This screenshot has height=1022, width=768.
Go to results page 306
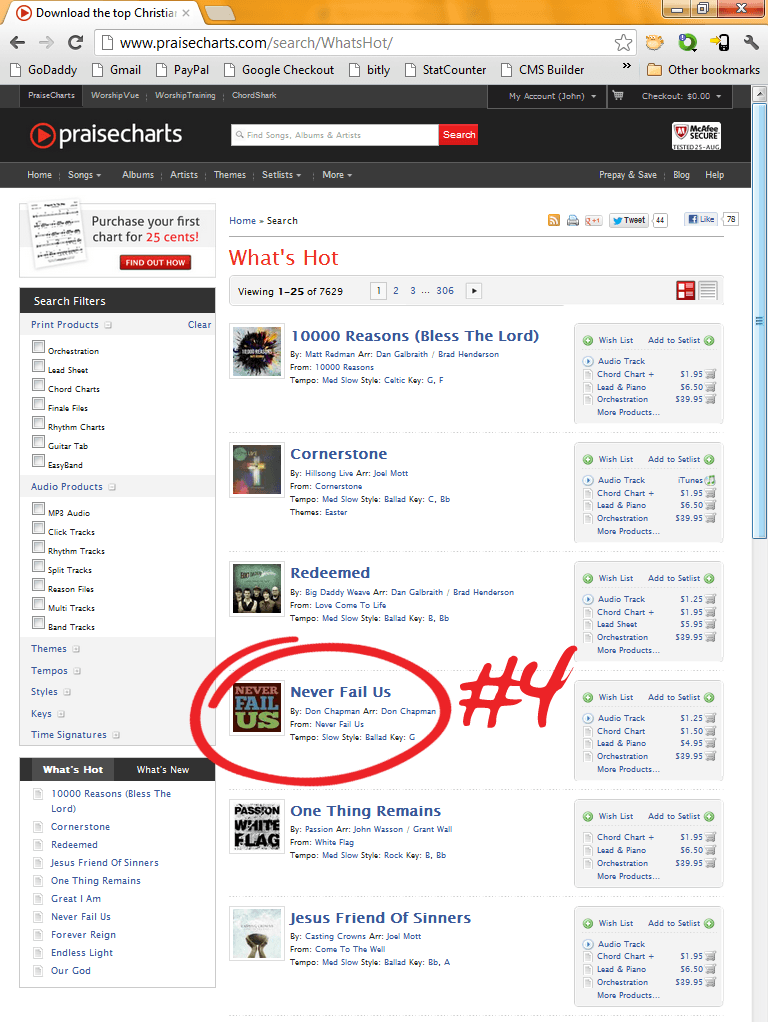point(445,291)
